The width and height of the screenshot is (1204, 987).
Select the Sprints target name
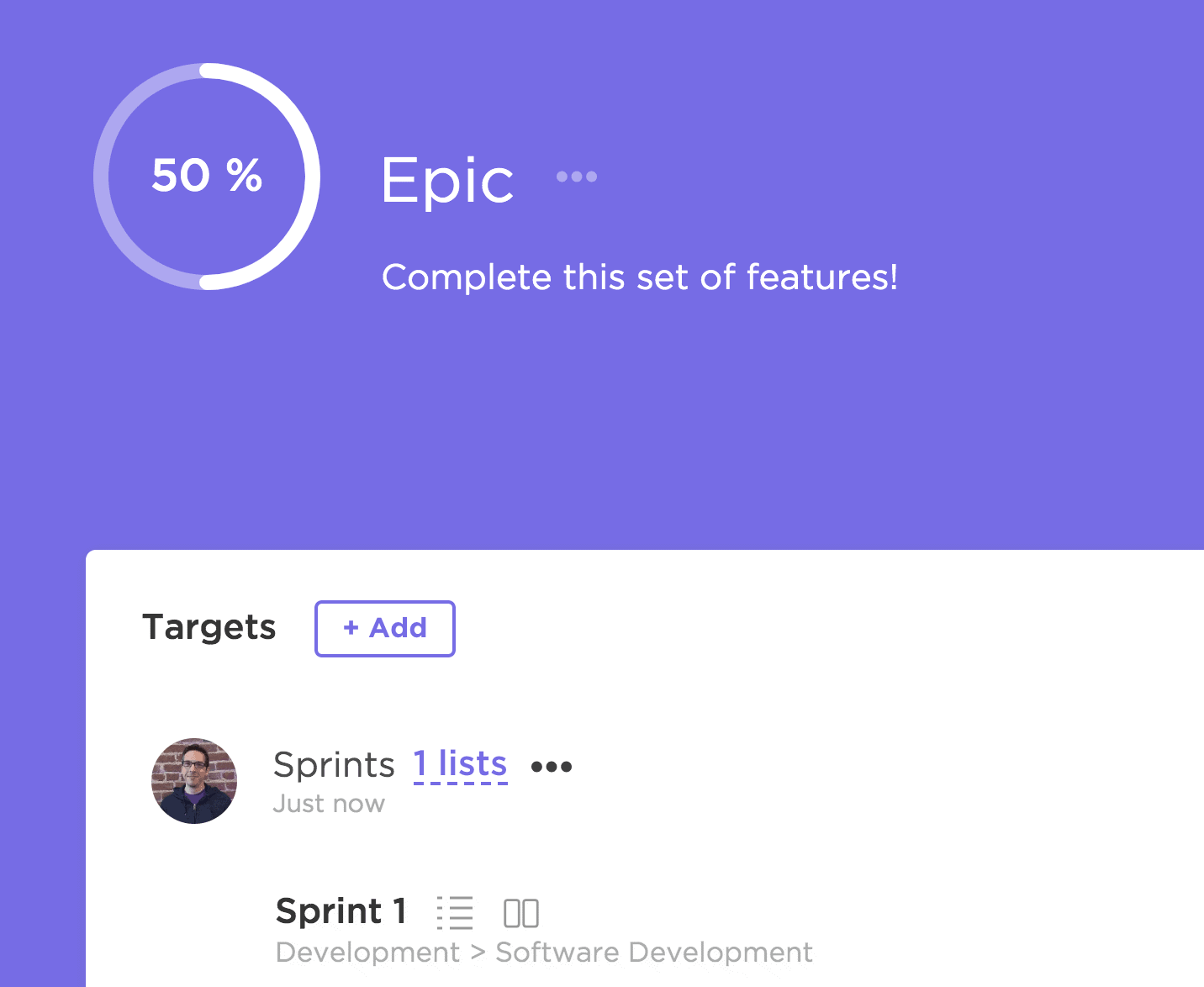tap(335, 764)
